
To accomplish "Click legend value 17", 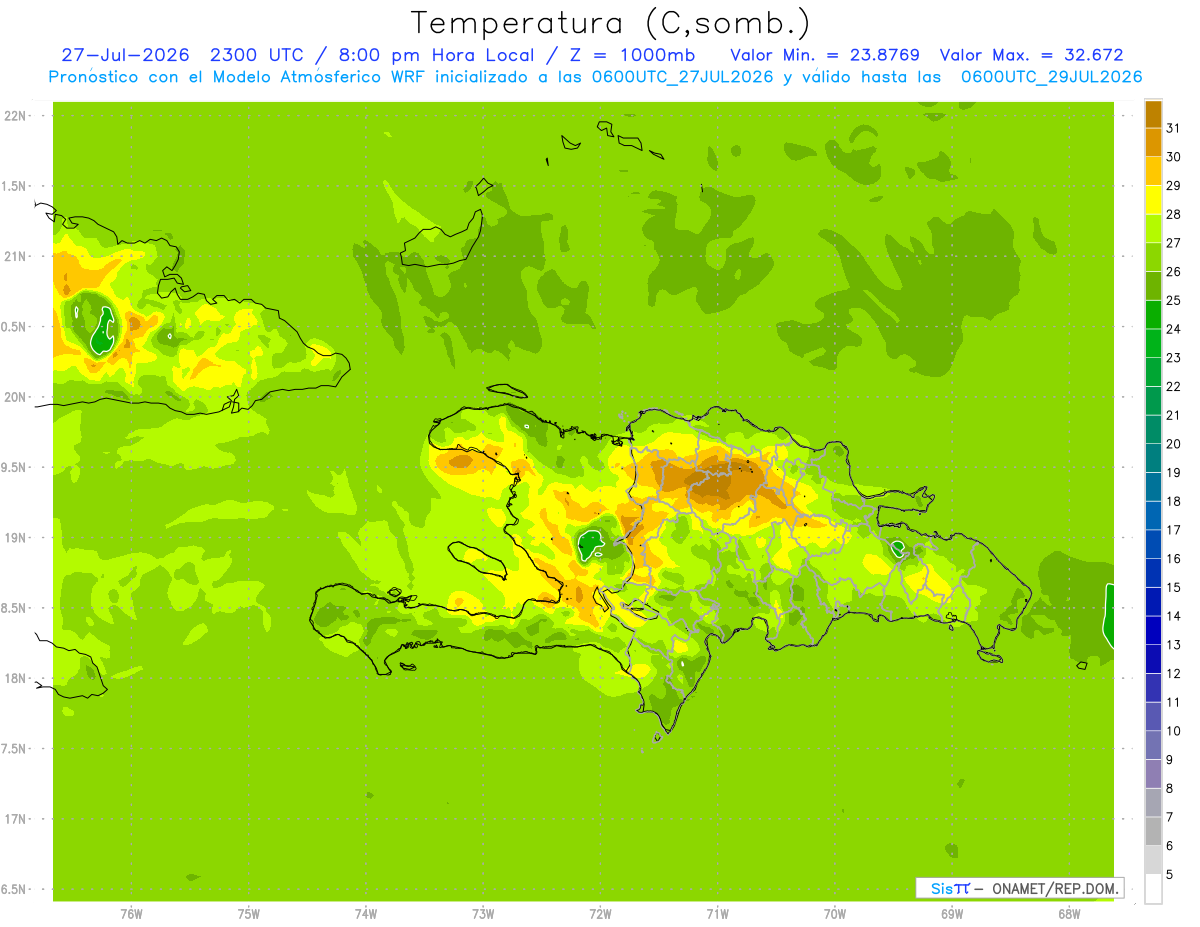I will (1173, 530).
